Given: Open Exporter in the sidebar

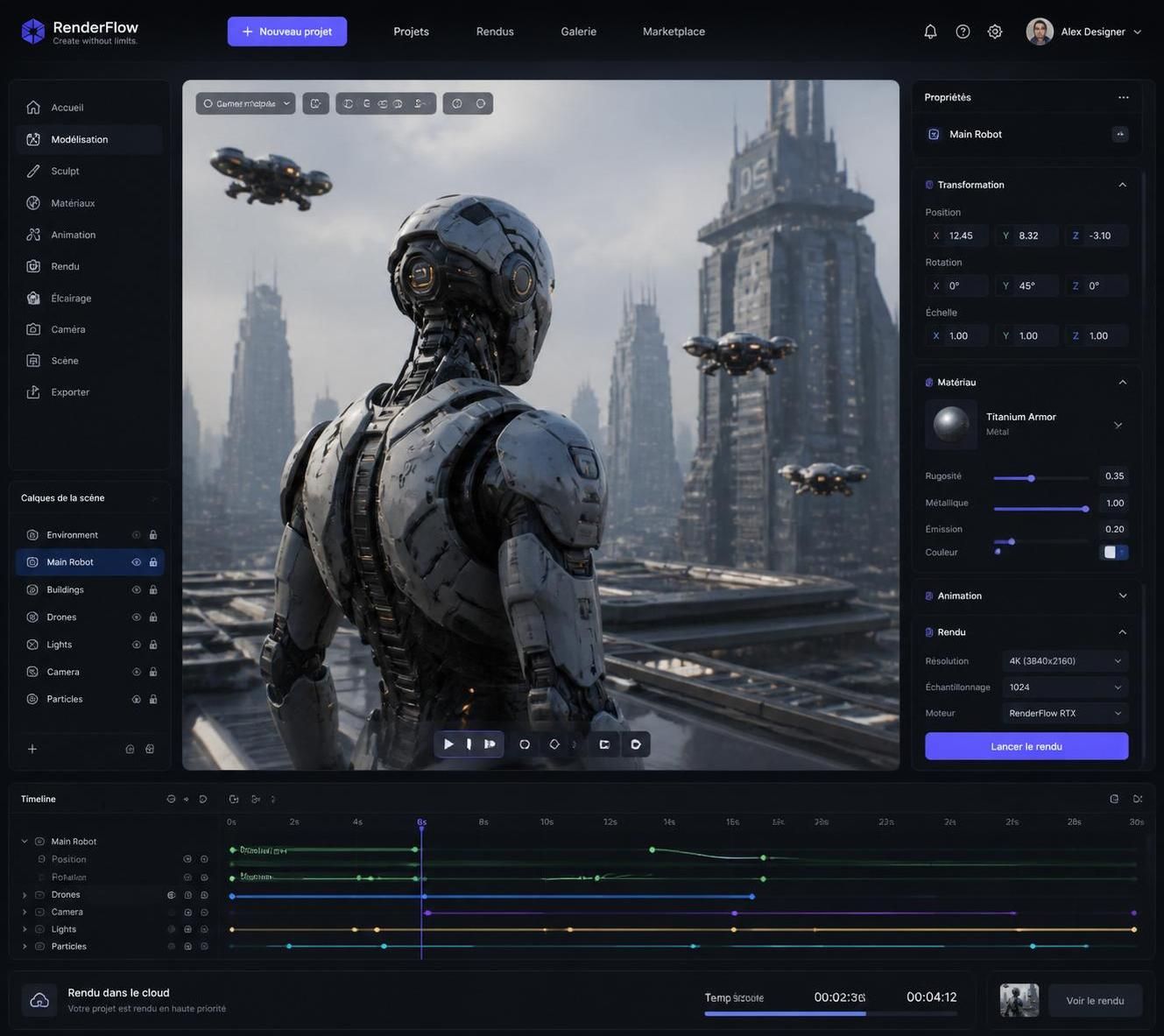Looking at the screenshot, I should point(88,392).
